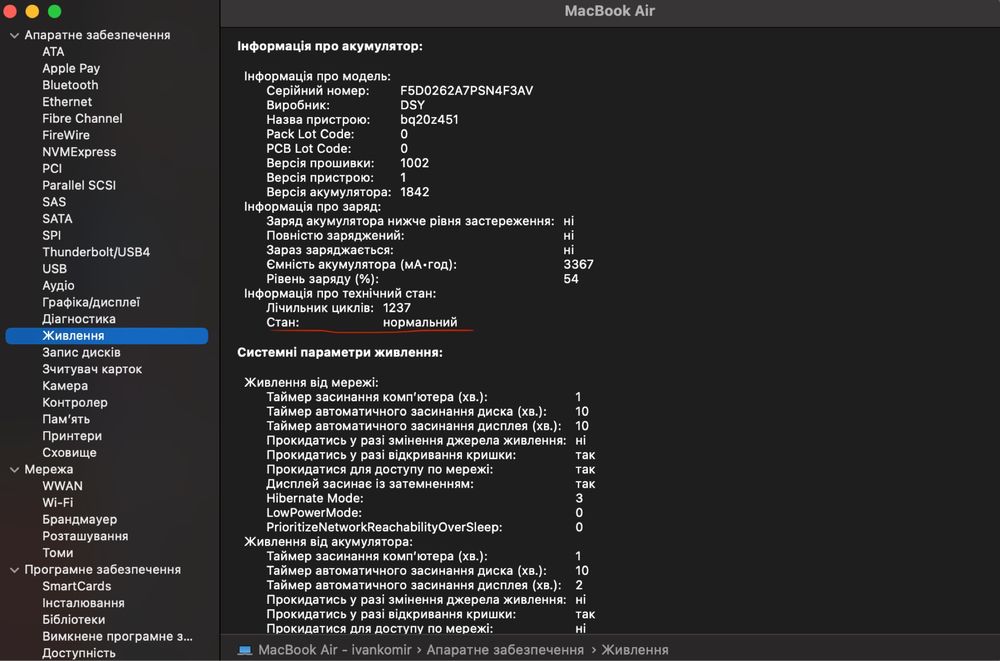Click the MacBook laptop icon in path bar
The image size is (1000, 661).
pyautogui.click(x=245, y=650)
